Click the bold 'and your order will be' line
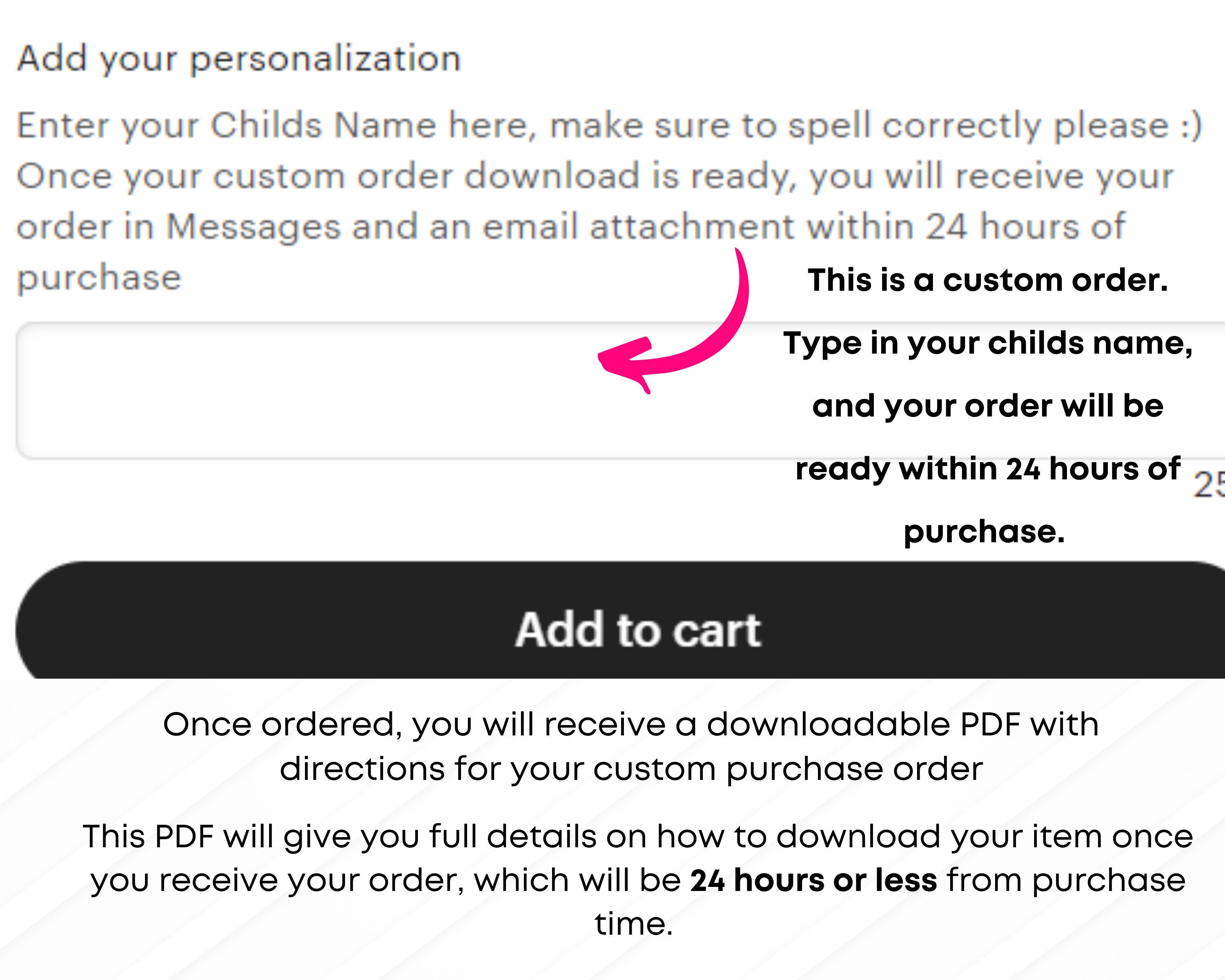The image size is (1225, 980). pyautogui.click(x=987, y=406)
